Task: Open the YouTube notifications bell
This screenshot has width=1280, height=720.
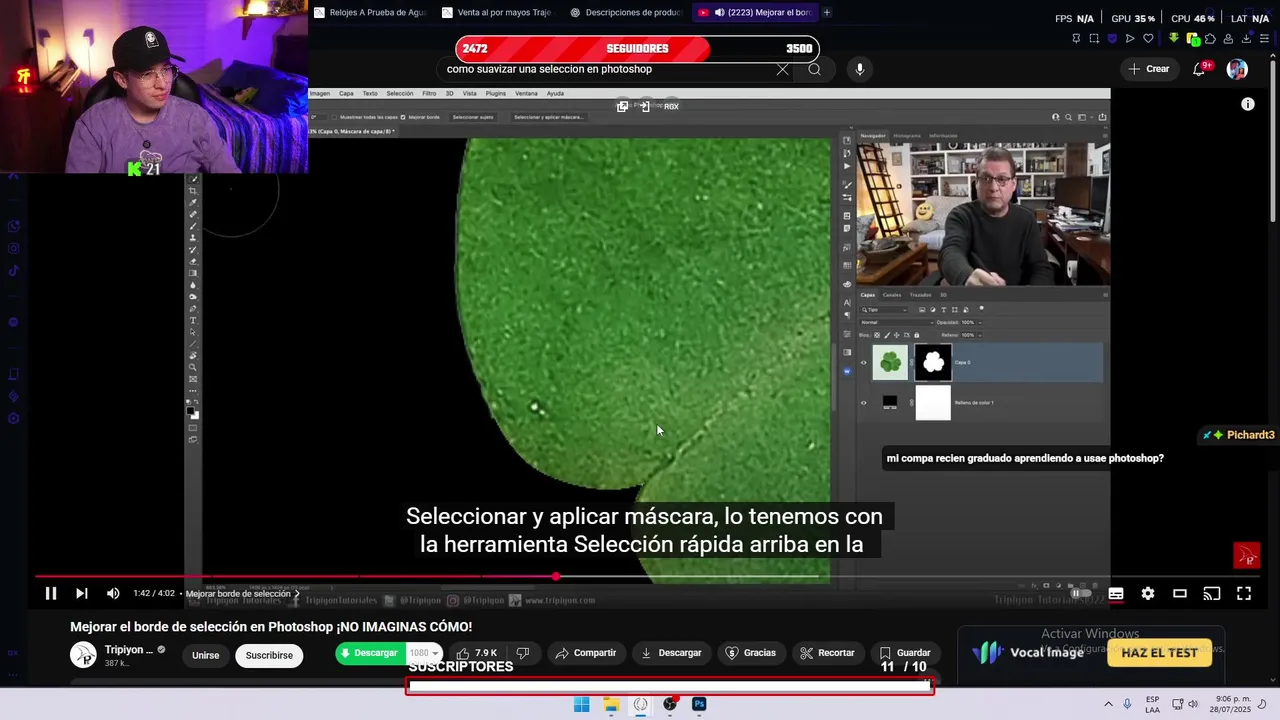Action: click(1199, 69)
